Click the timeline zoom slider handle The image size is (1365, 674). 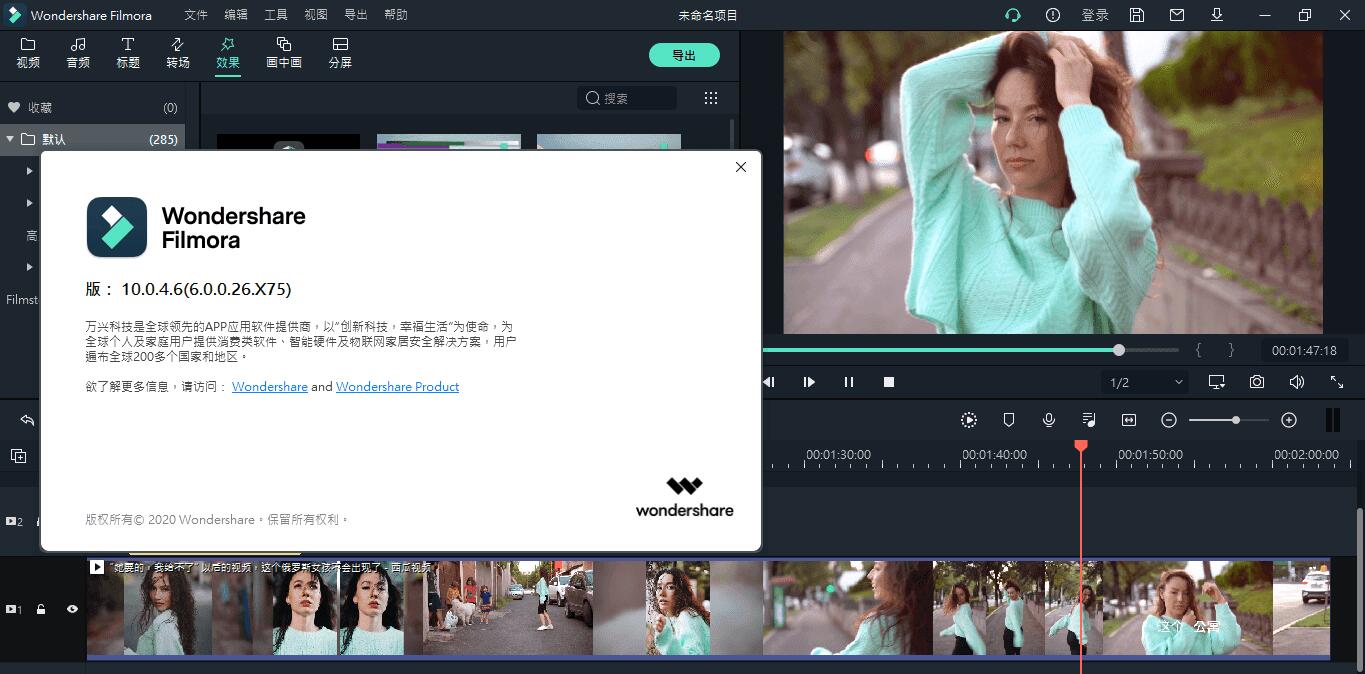(1236, 420)
